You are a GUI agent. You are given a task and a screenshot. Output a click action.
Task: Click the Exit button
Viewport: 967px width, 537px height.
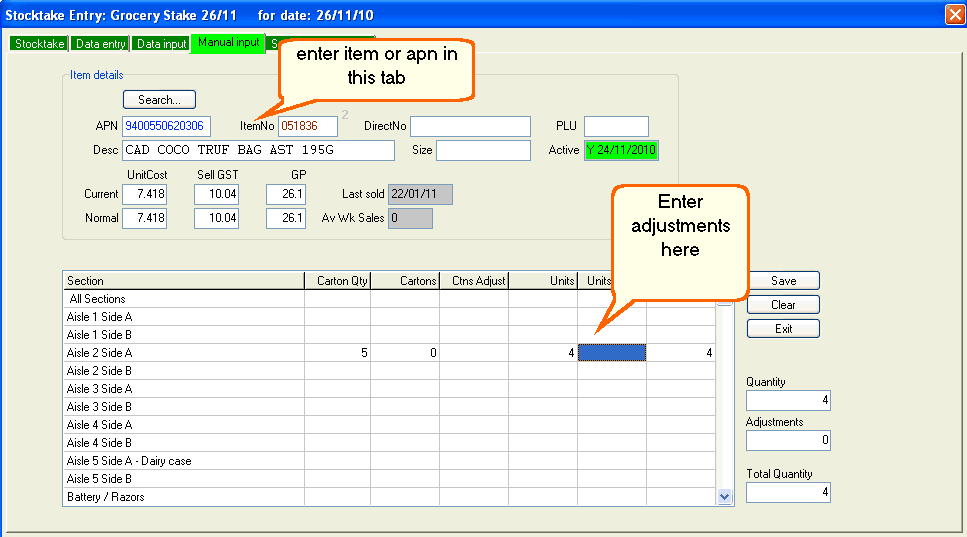click(783, 329)
